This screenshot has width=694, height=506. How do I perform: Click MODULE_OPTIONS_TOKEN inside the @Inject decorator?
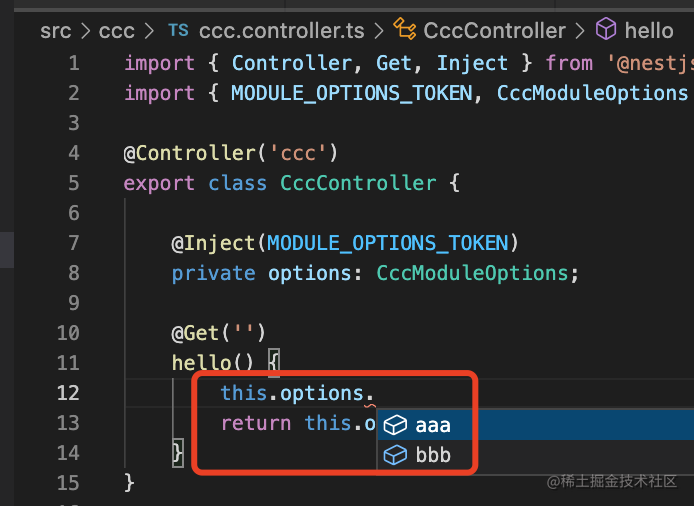388,243
